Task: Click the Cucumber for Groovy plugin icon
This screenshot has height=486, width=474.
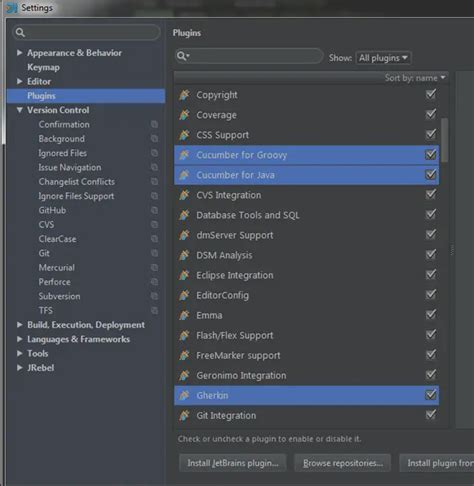Action: coord(184,155)
